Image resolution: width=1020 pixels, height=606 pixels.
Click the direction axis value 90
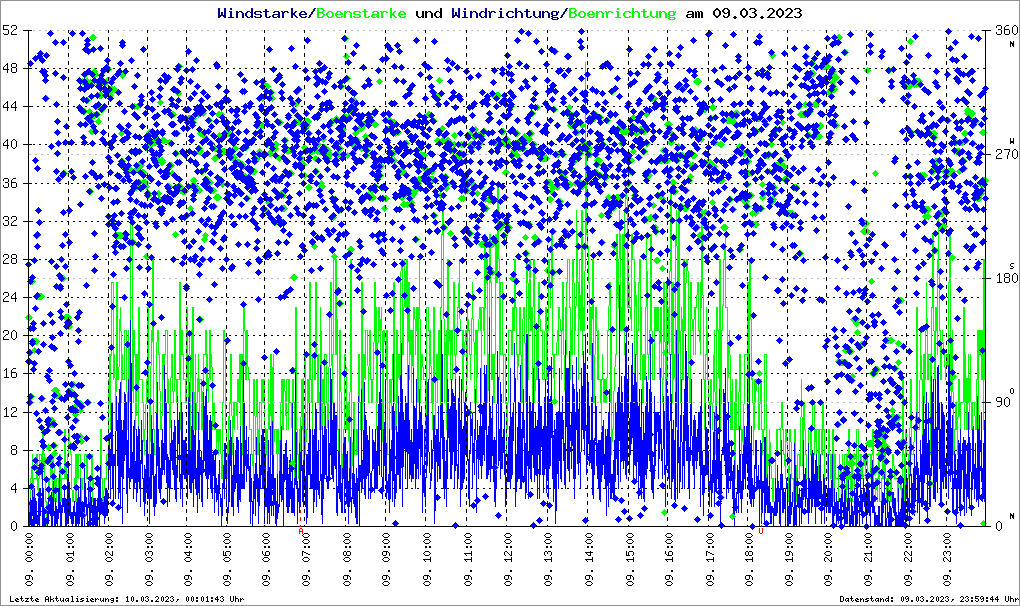click(1002, 402)
